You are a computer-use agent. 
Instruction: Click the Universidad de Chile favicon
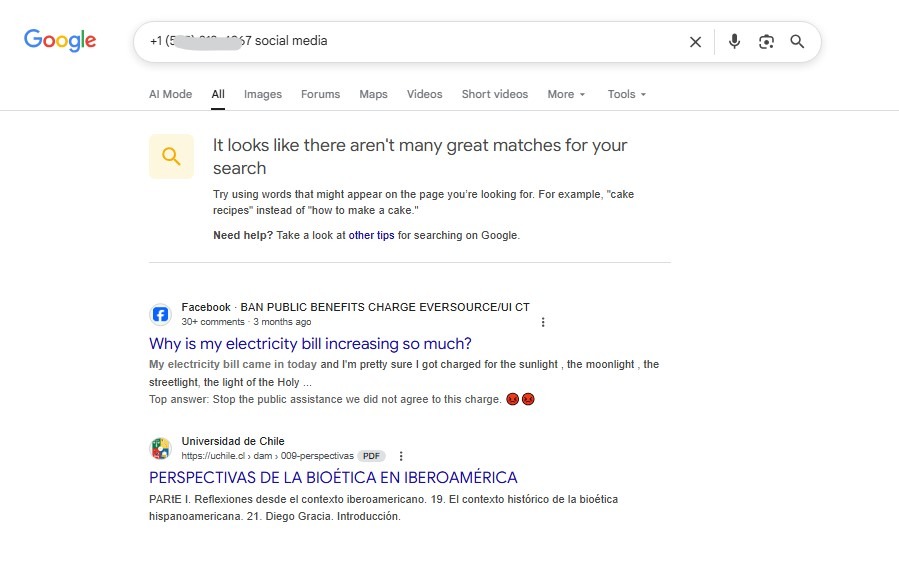[160, 448]
